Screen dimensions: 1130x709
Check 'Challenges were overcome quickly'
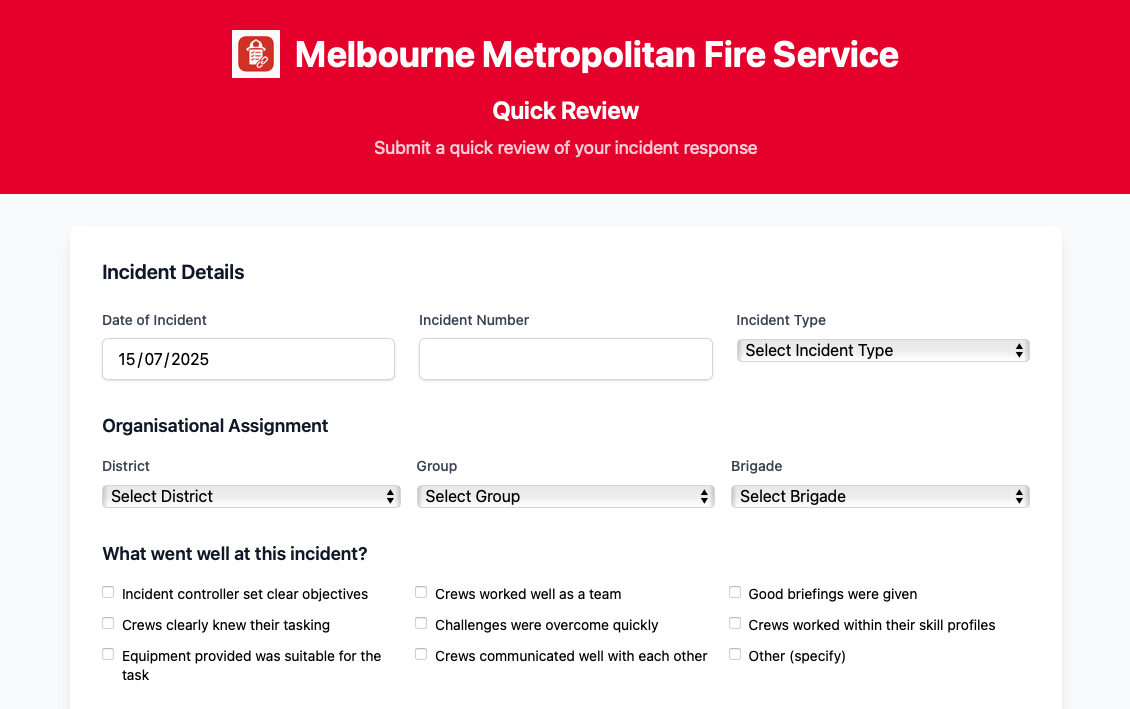421,623
